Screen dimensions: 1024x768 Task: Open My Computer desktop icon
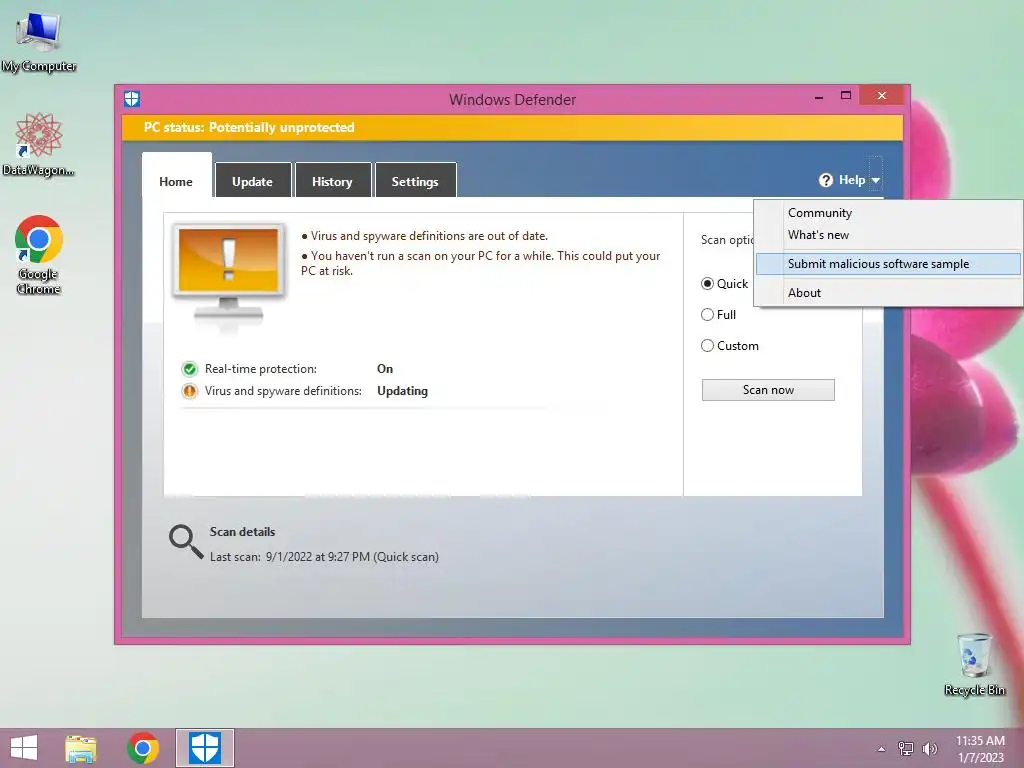[39, 42]
